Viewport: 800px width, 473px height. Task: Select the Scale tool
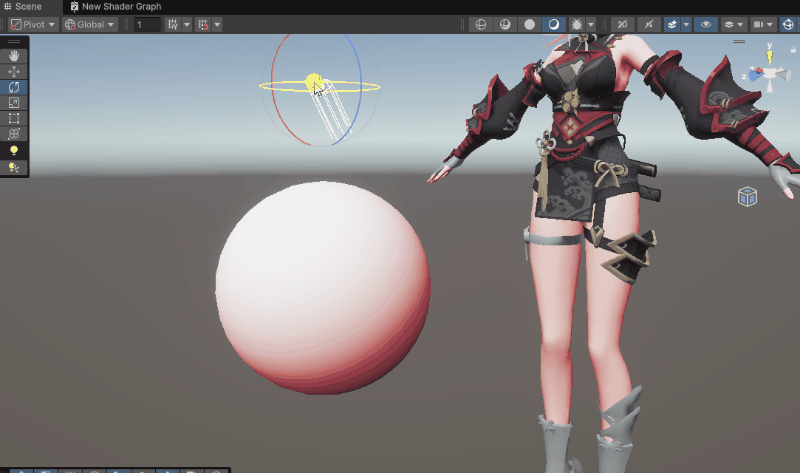(14, 103)
